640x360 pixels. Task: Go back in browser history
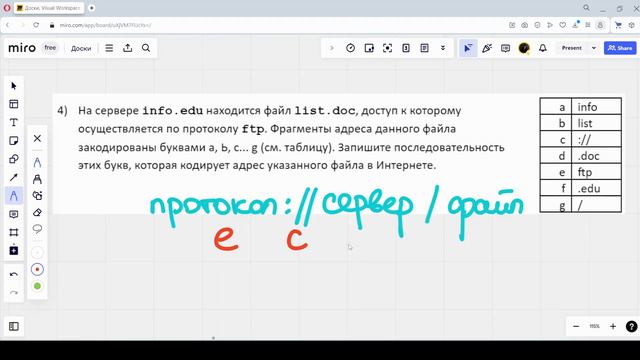pos(8,25)
